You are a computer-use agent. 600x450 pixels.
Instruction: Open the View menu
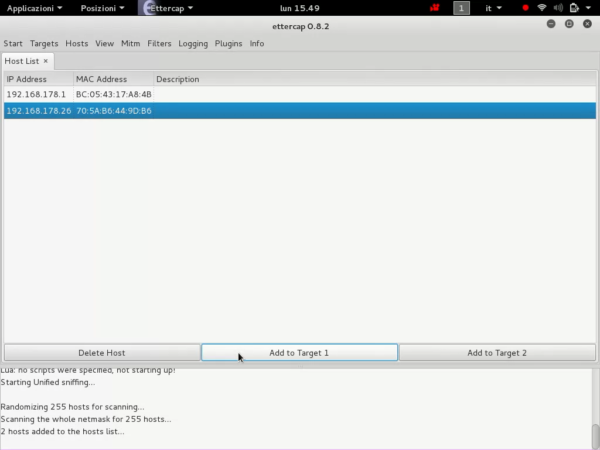[104, 43]
